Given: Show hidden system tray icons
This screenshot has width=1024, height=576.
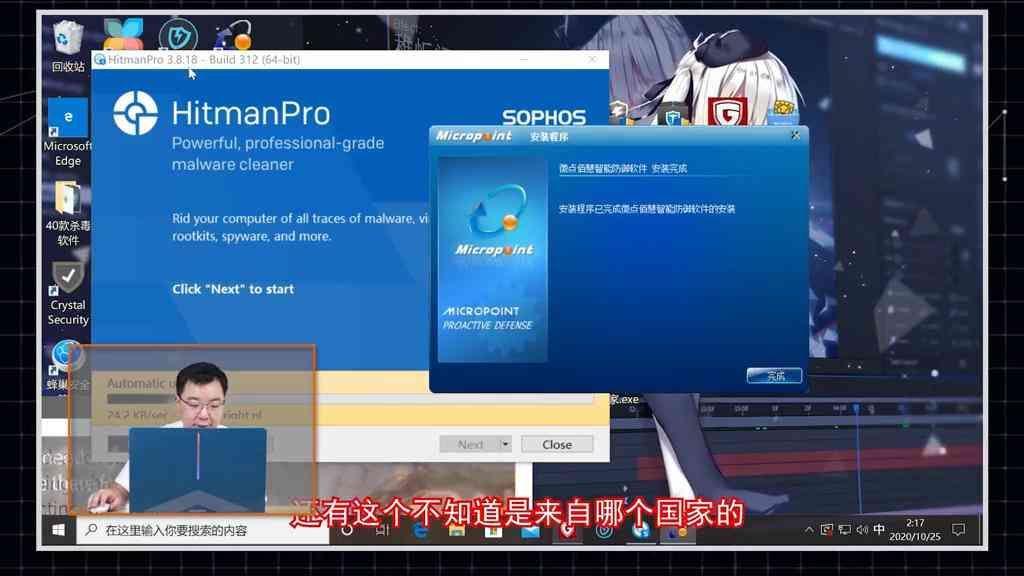Looking at the screenshot, I should (809, 530).
